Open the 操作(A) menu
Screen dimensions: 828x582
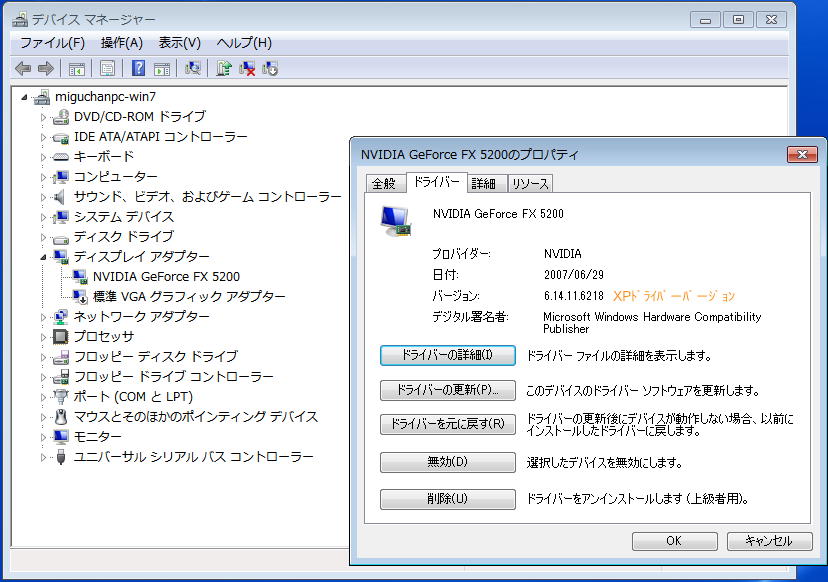122,43
